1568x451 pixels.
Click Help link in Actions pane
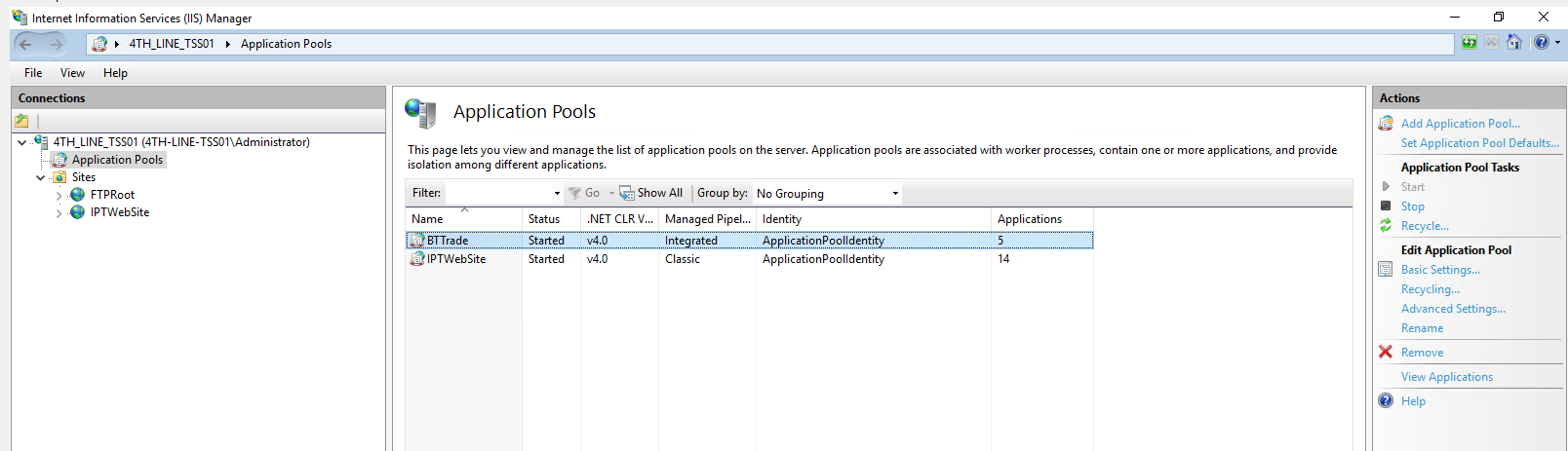tap(1413, 401)
